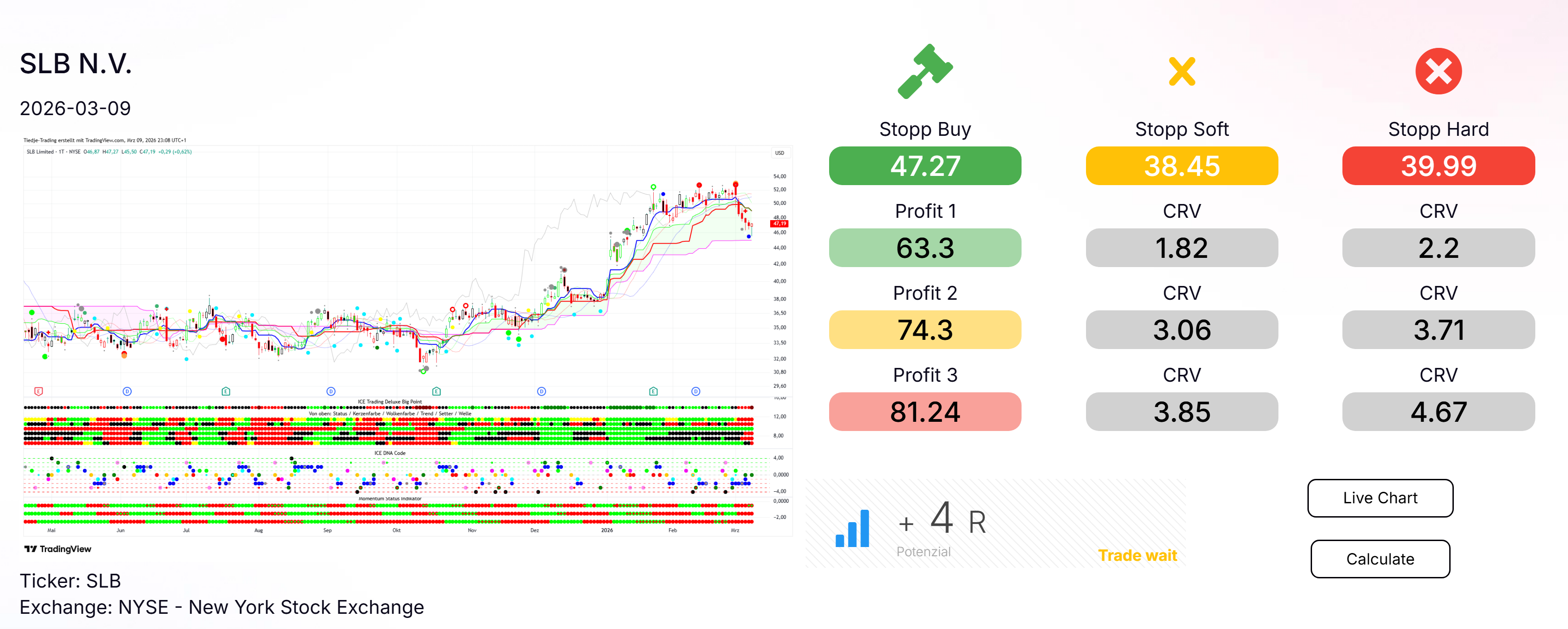Select the green Stopp Buy 47.27 value
The width and height of the screenshot is (1568, 629).
(924, 166)
